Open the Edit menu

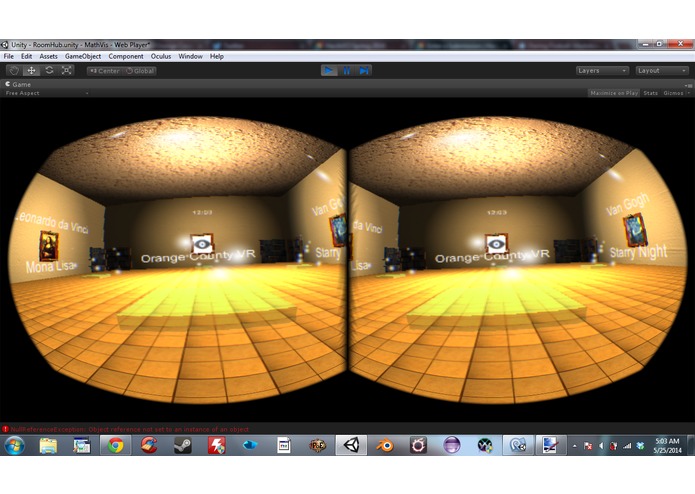tap(27, 56)
